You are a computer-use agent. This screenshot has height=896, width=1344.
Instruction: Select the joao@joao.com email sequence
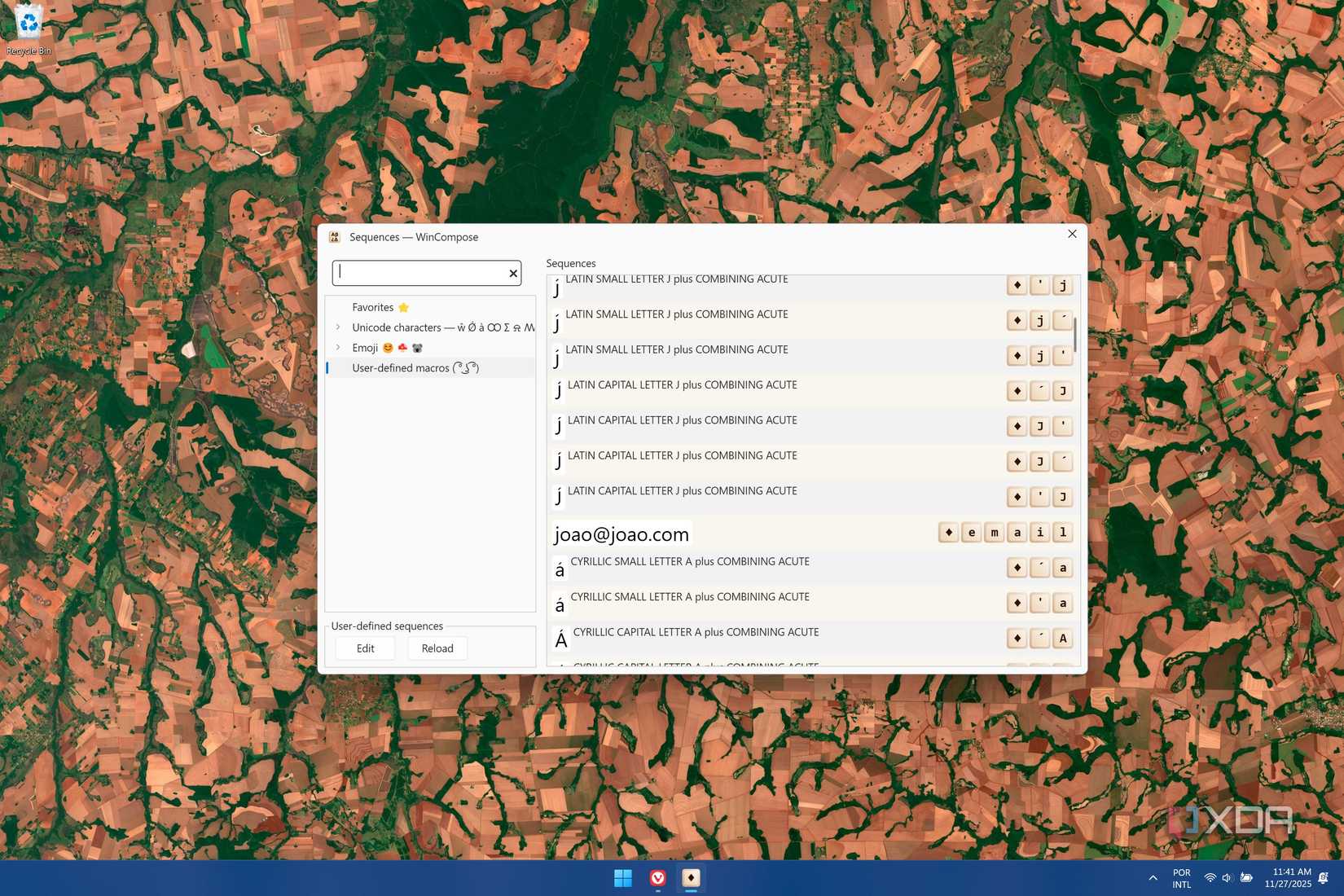click(x=621, y=534)
